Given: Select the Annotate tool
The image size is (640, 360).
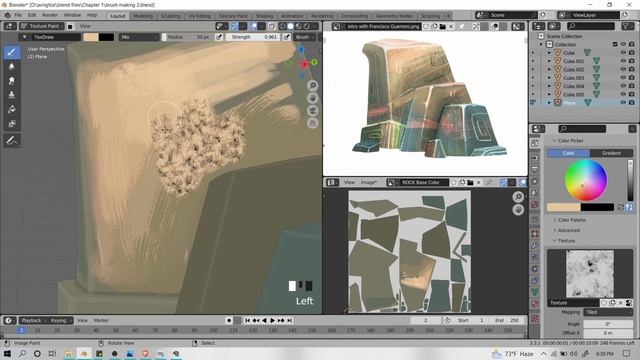Looking at the screenshot, I should 11,141.
